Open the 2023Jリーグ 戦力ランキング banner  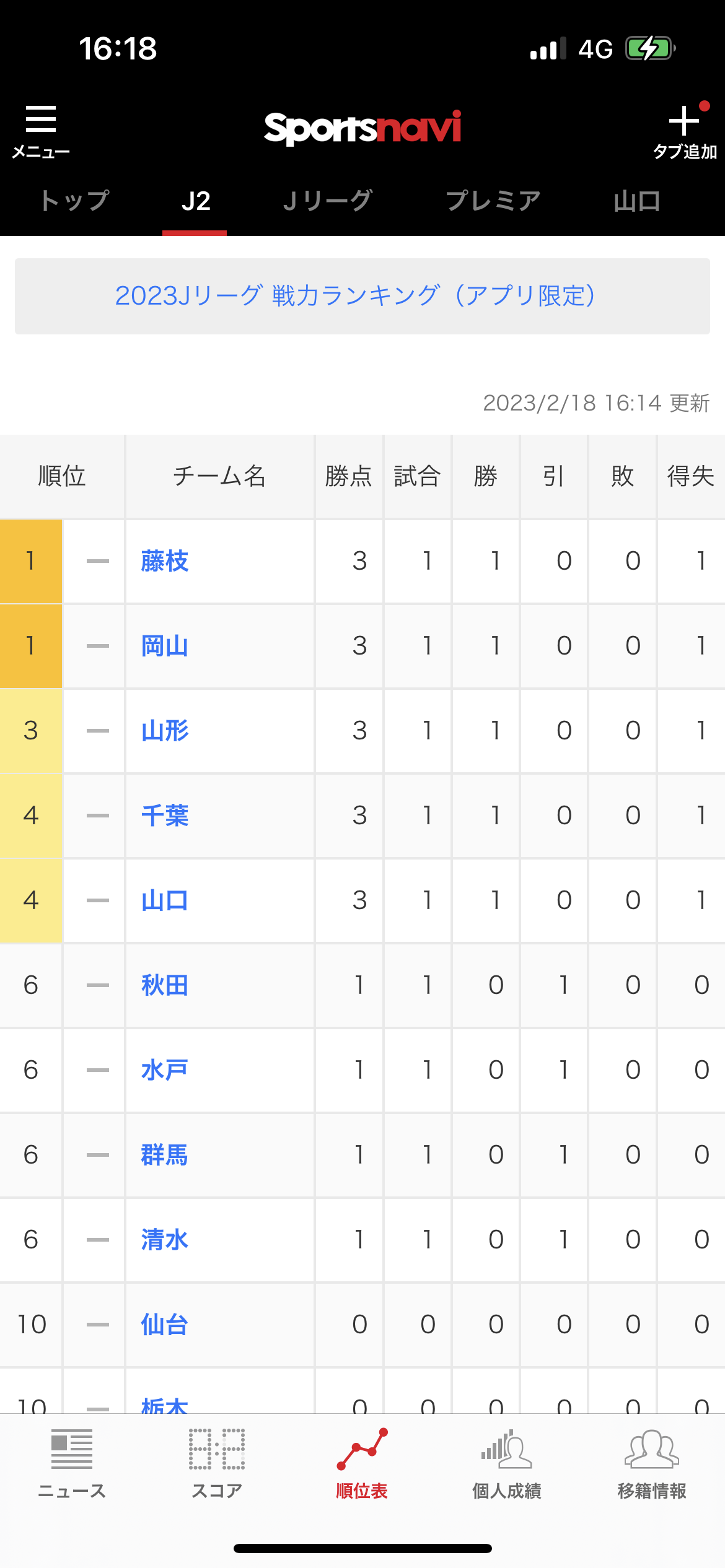click(362, 296)
